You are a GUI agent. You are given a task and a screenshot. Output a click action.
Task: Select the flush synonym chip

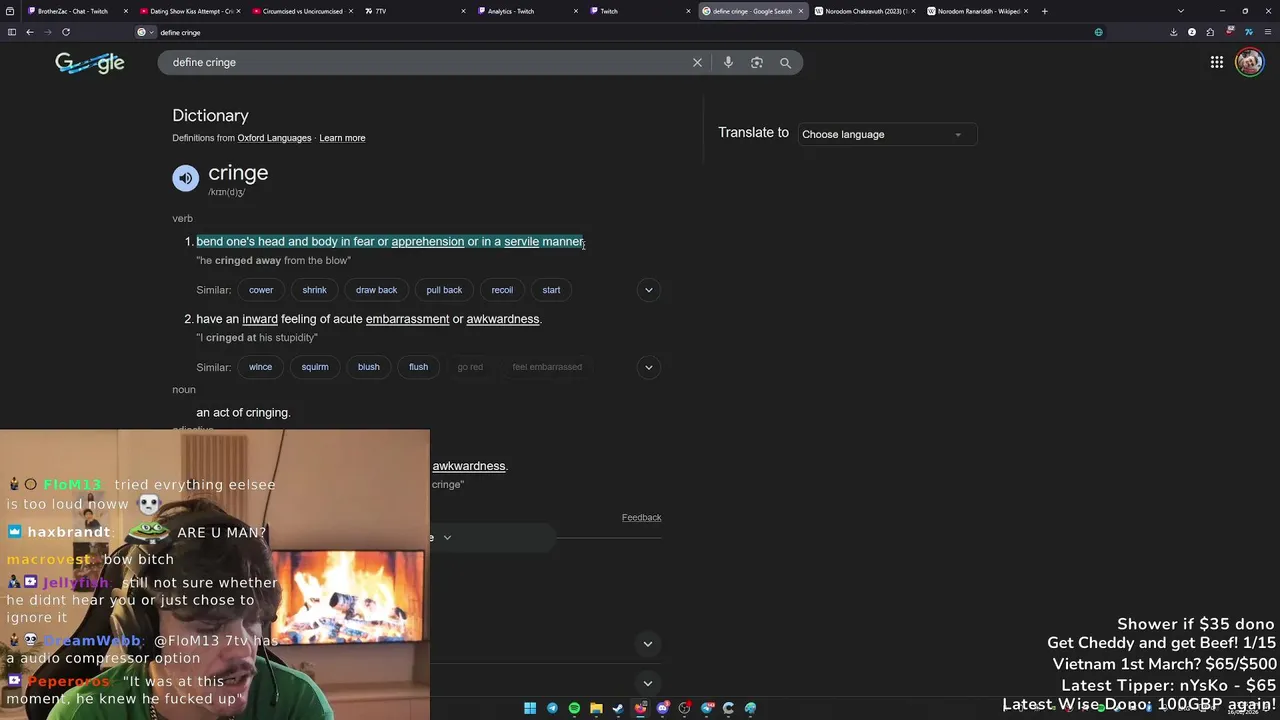pos(418,367)
